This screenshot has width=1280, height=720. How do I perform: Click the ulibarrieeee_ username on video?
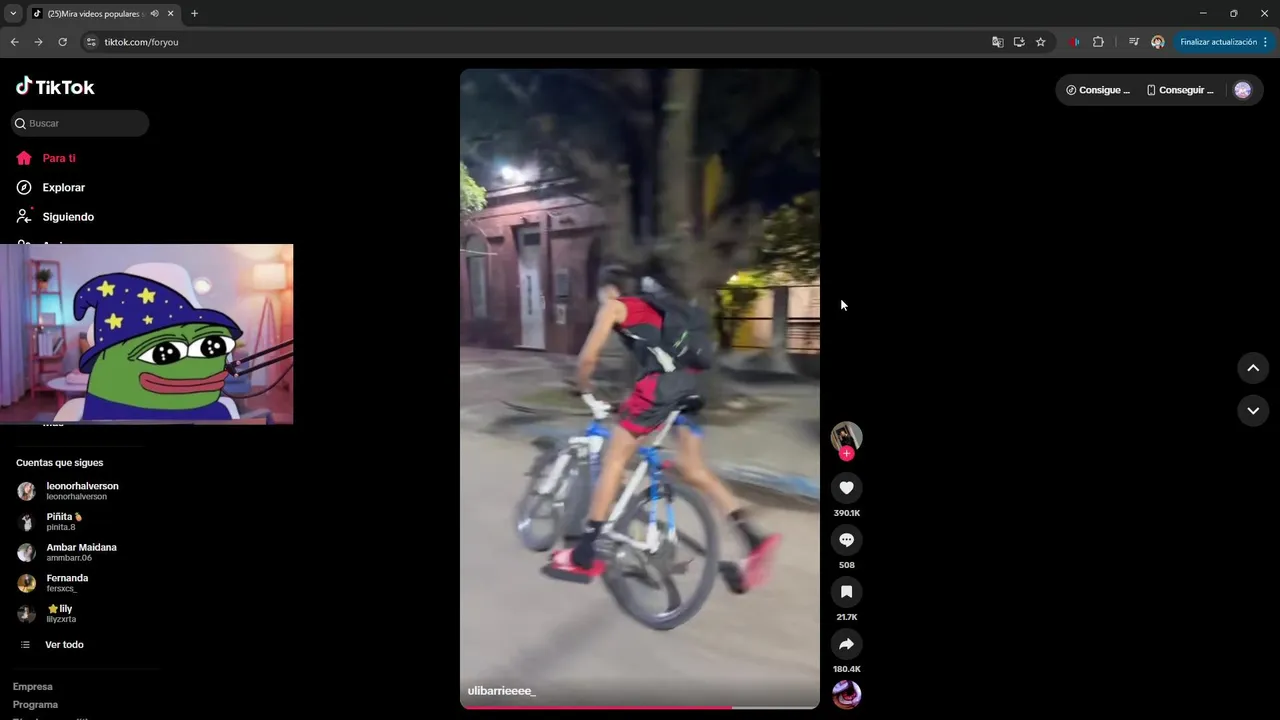502,691
